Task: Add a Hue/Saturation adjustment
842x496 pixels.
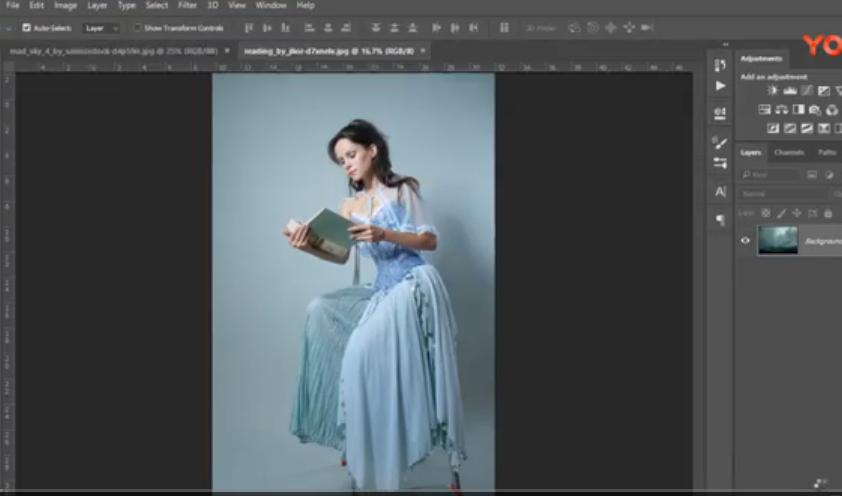Action: click(765, 110)
